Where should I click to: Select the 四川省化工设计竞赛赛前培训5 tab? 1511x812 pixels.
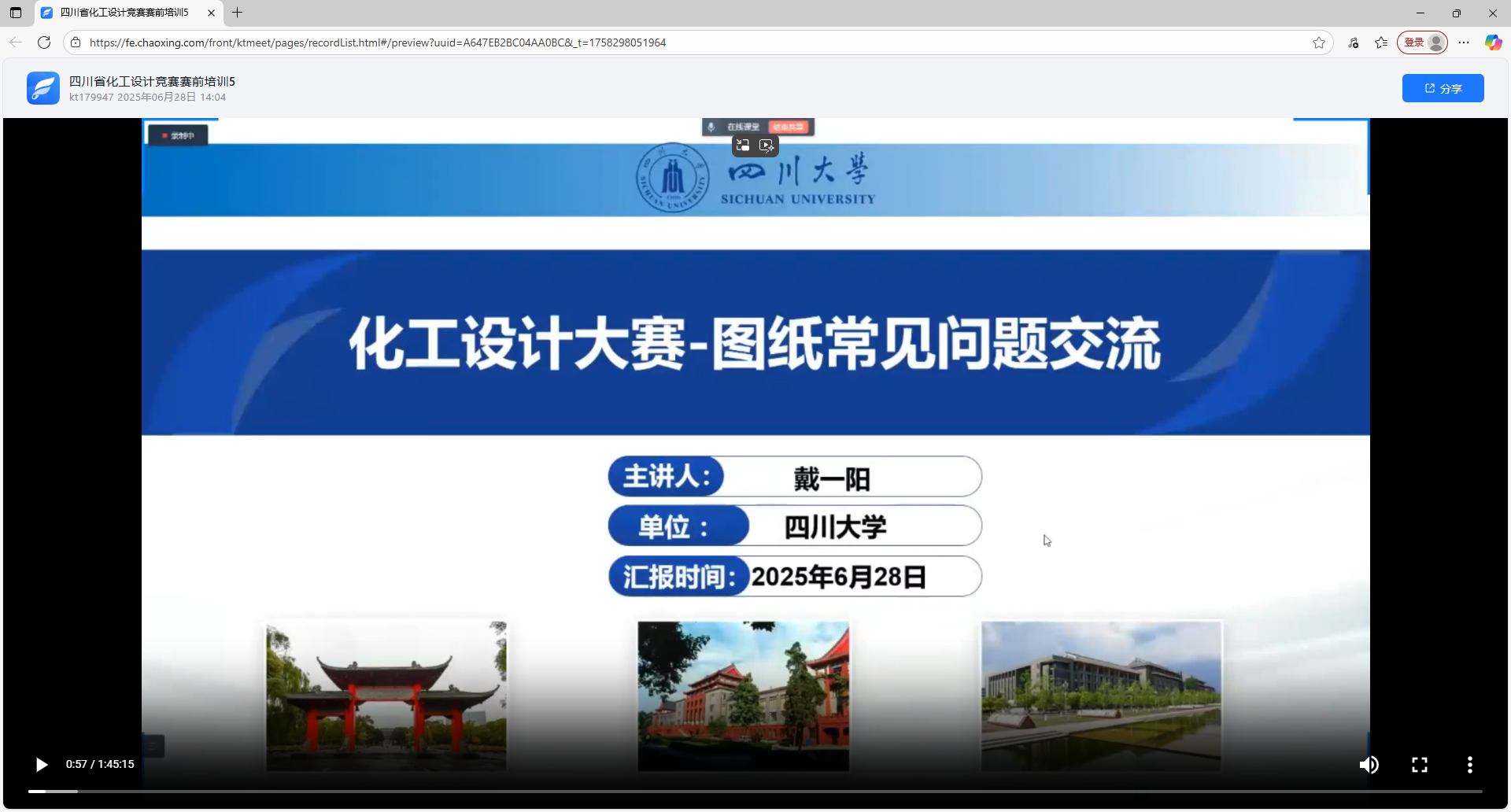coord(124,13)
